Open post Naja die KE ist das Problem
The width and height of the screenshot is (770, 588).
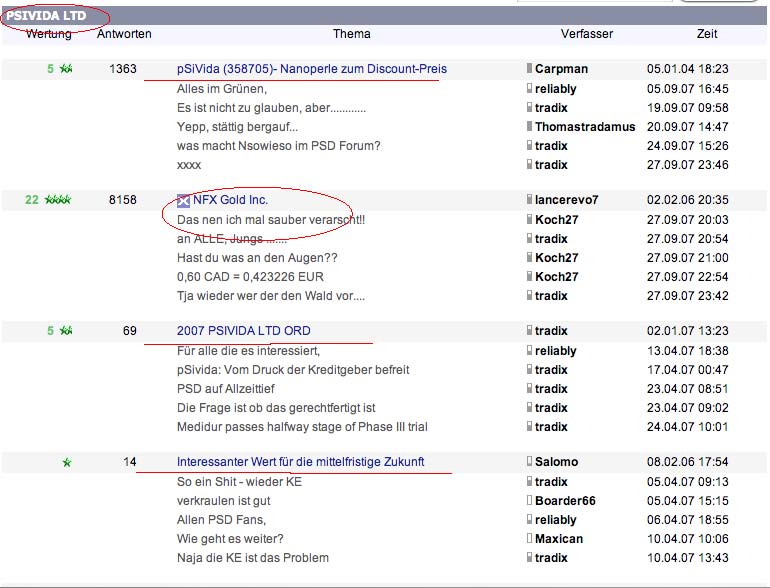tap(253, 558)
